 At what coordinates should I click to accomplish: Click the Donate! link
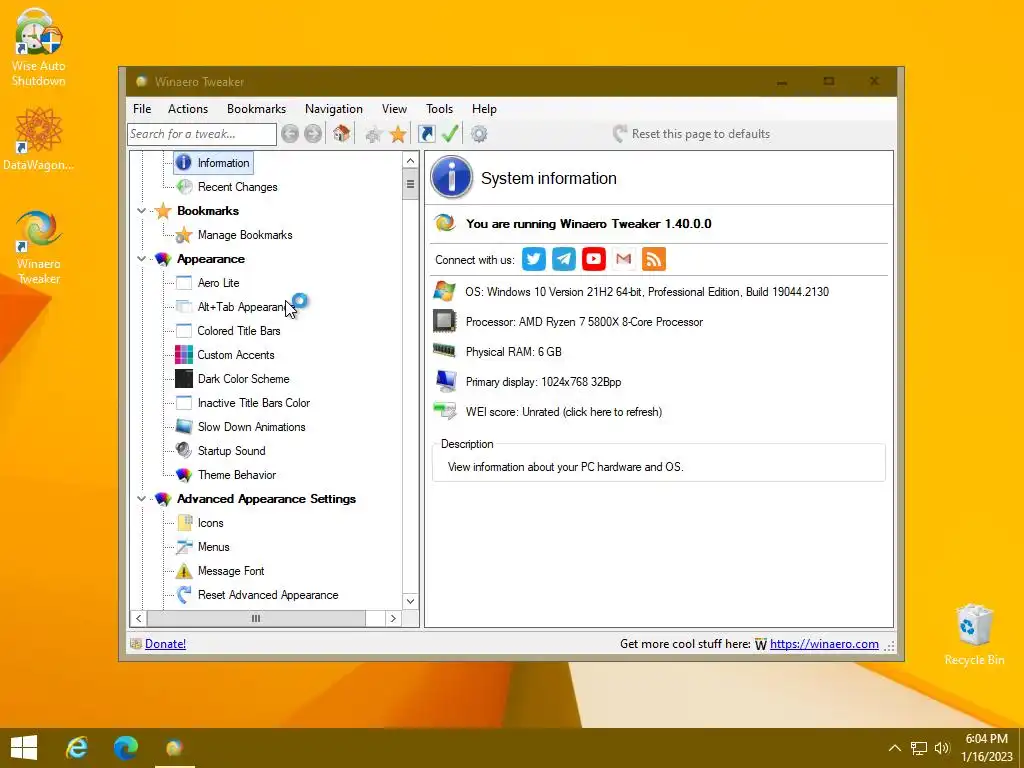coord(165,644)
